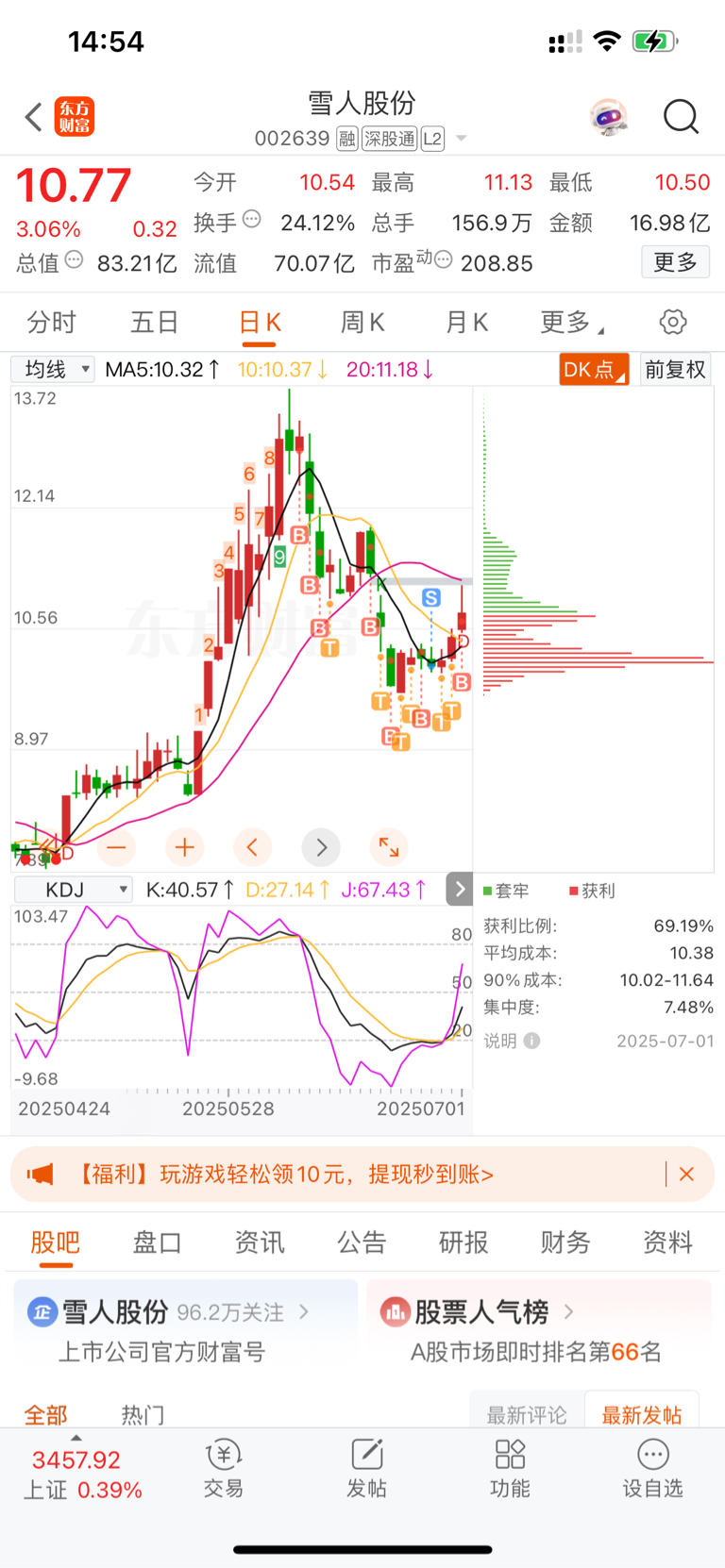Screen dimensions: 725x1568
Task: Tap the blue S signal marker
Action: click(431, 597)
